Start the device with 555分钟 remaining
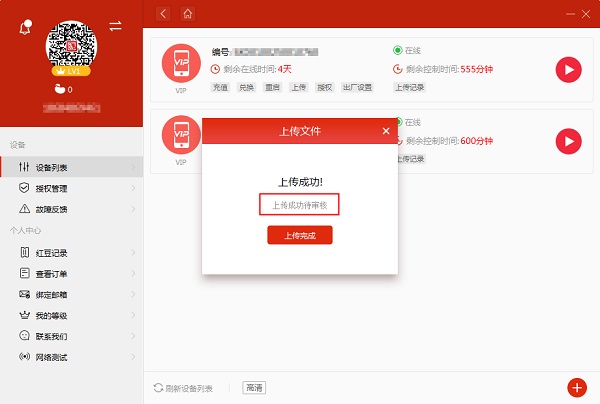The height and width of the screenshot is (404, 600). tap(568, 70)
